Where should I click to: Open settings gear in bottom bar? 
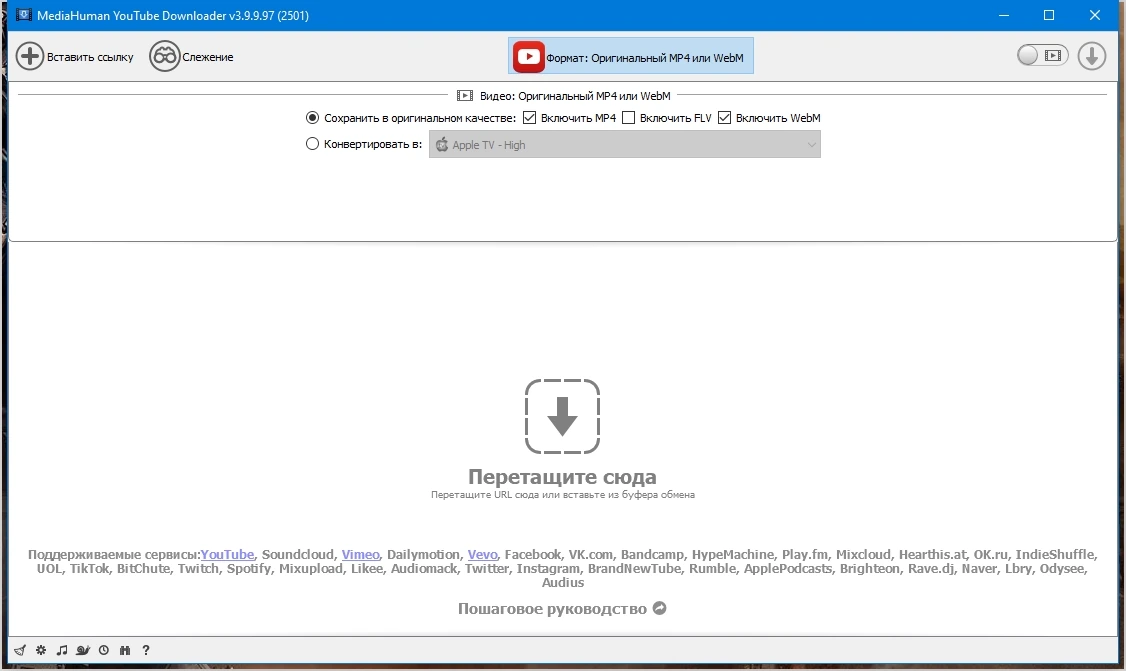click(41, 650)
